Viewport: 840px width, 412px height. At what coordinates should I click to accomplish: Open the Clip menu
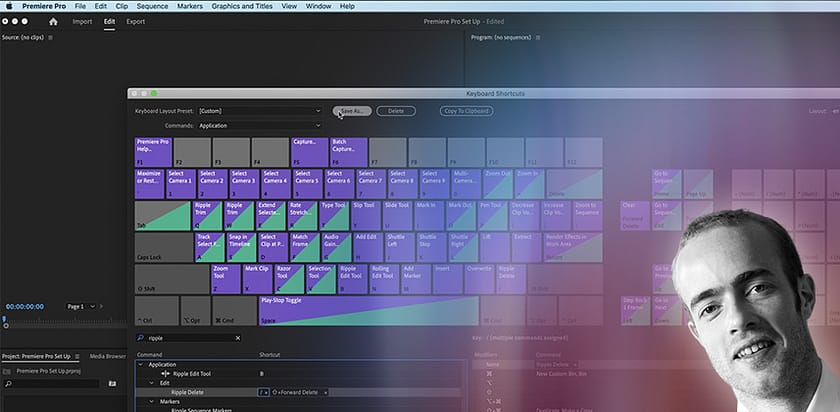(x=122, y=6)
